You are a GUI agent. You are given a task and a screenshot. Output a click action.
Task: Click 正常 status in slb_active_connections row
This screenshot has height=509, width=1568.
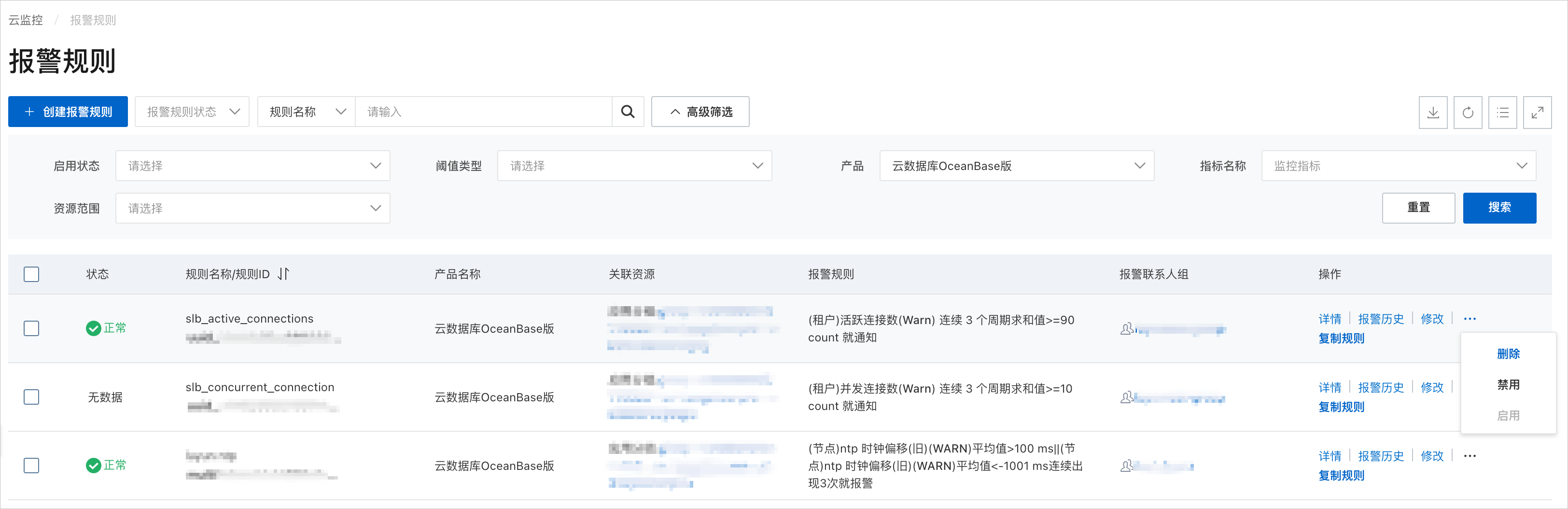[106, 329]
